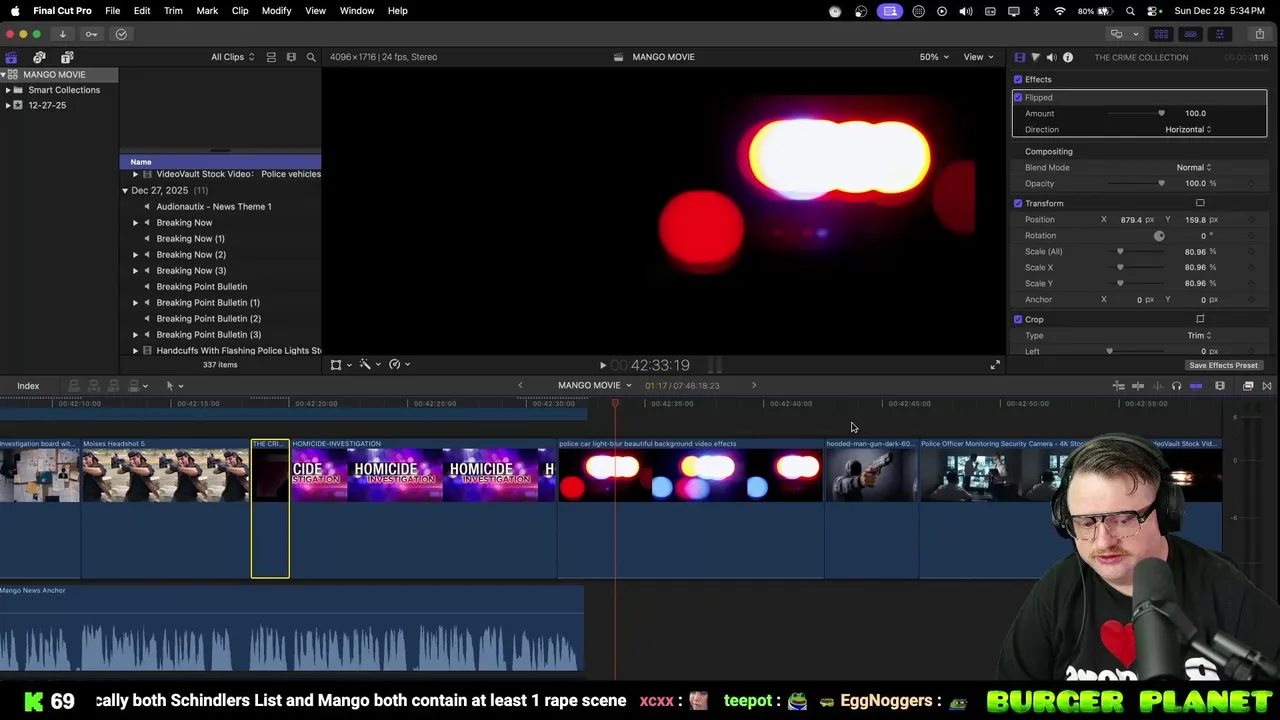Toggle Timeline panel visibility button
The image size is (1280, 720).
pyautogui.click(x=1190, y=34)
